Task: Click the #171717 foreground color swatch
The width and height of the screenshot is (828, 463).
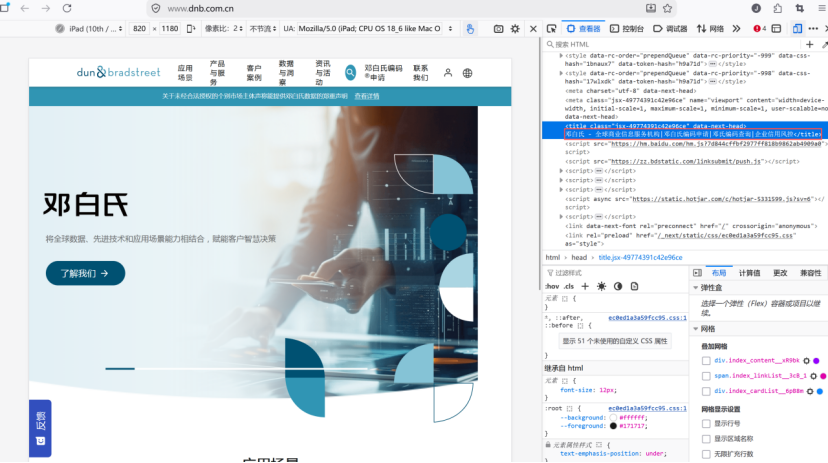Action: [x=613, y=426]
